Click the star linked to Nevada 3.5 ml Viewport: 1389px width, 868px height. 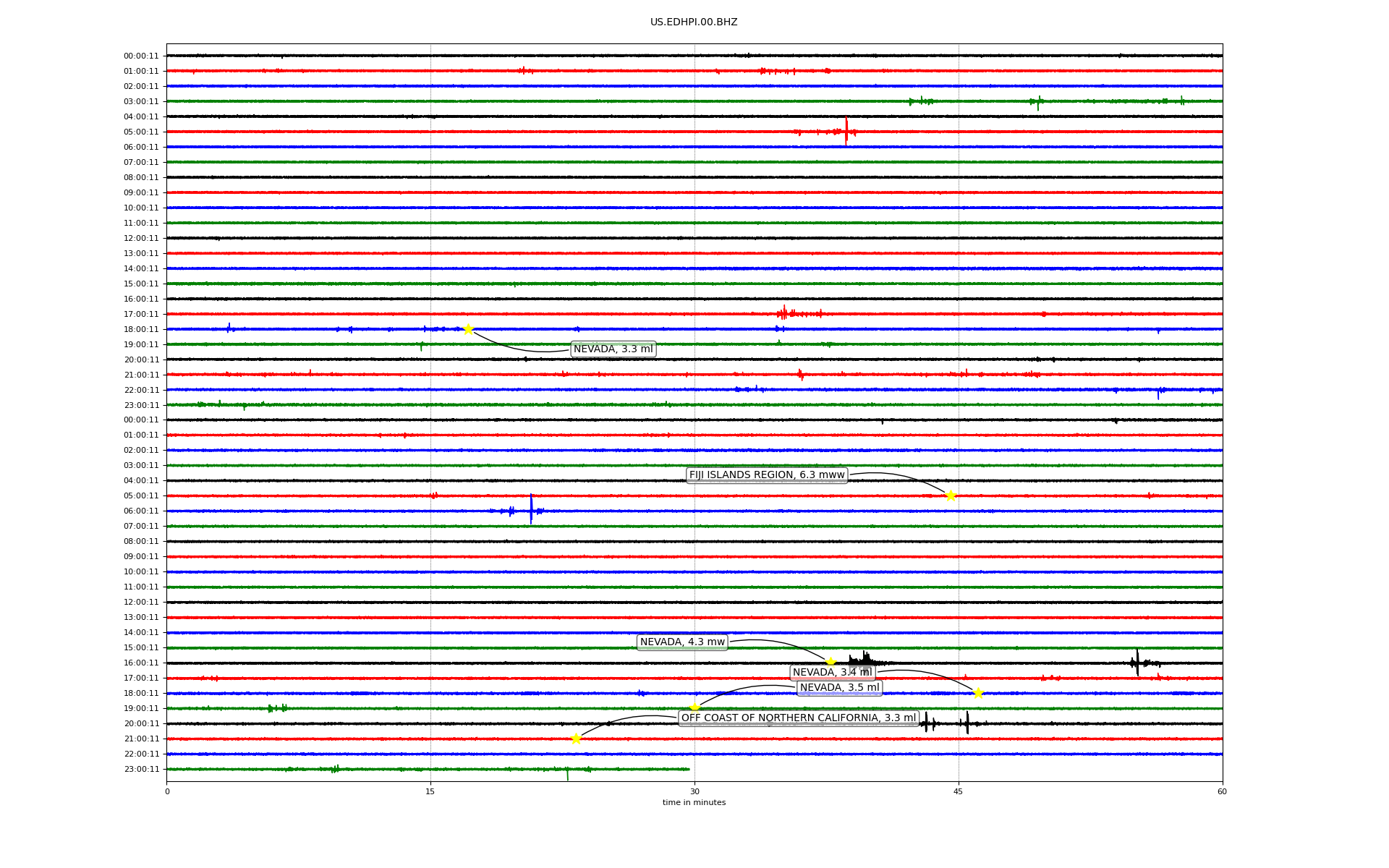click(694, 707)
